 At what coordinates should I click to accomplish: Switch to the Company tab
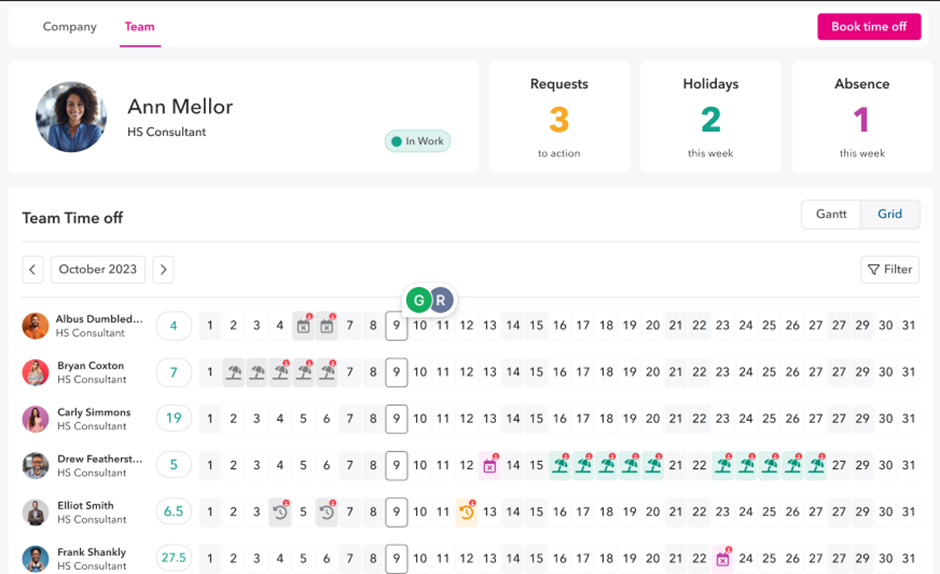click(70, 27)
